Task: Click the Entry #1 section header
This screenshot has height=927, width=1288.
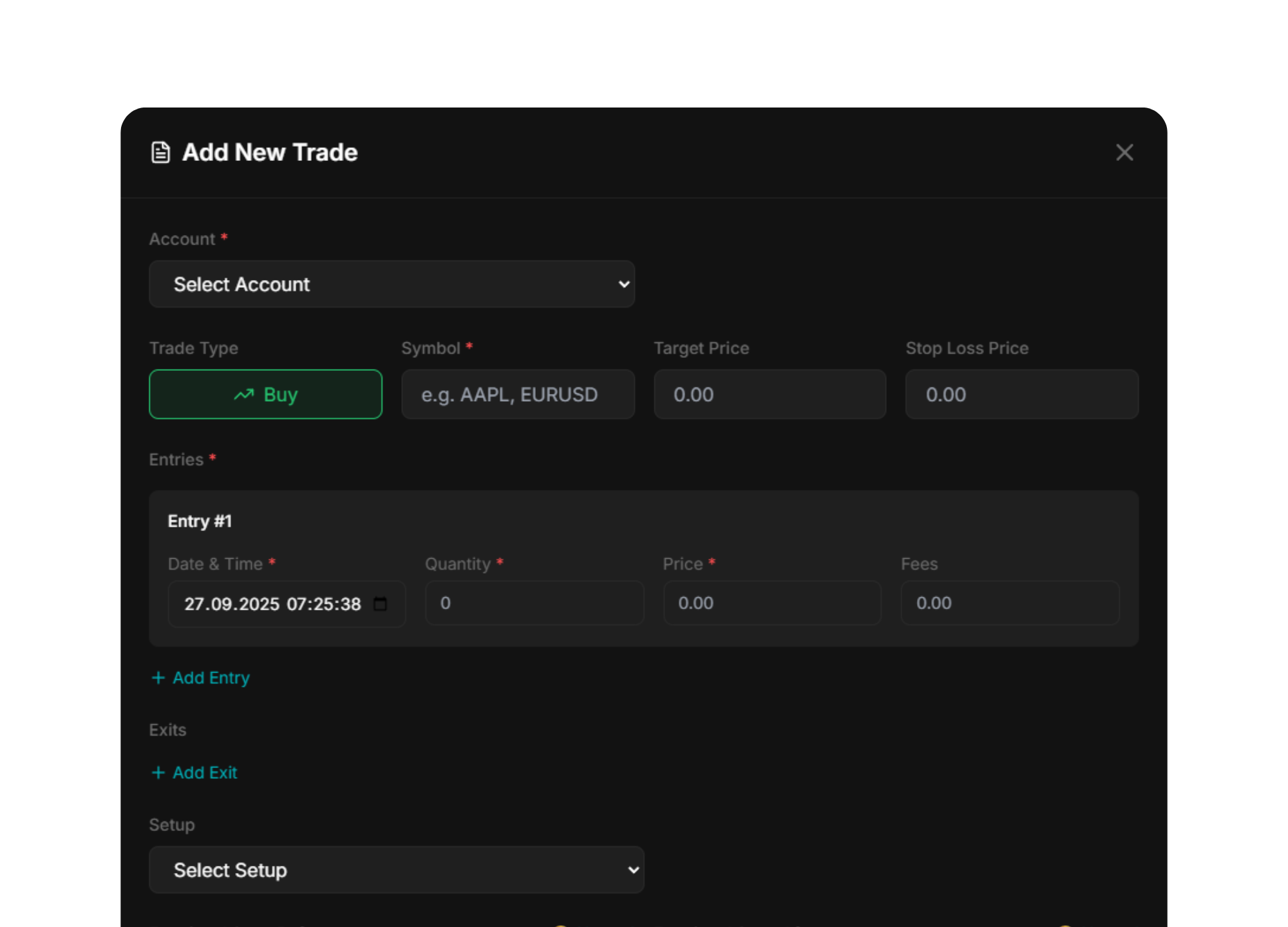Action: coord(200,521)
